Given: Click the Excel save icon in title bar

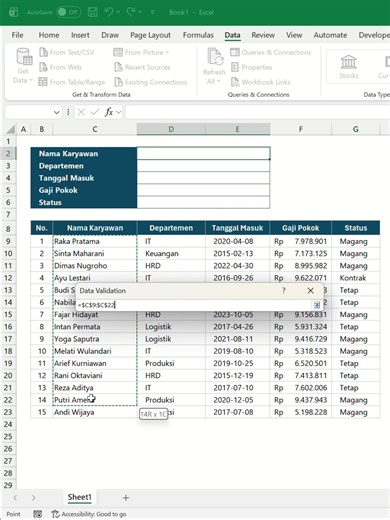Looking at the screenshot, I should click(93, 12).
